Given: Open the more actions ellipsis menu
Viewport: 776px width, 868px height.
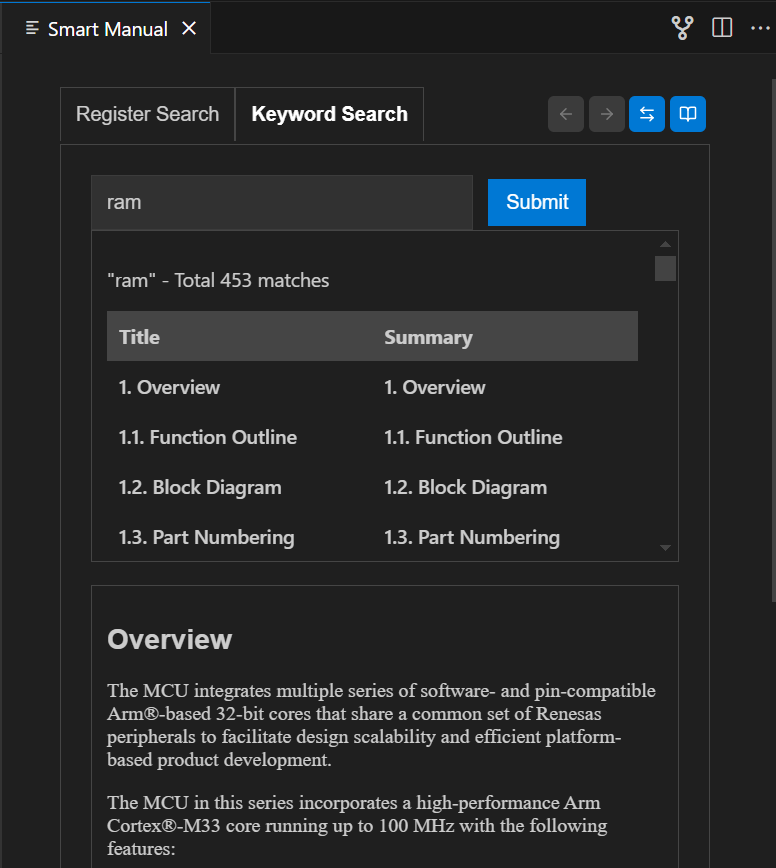Looking at the screenshot, I should [x=760, y=27].
